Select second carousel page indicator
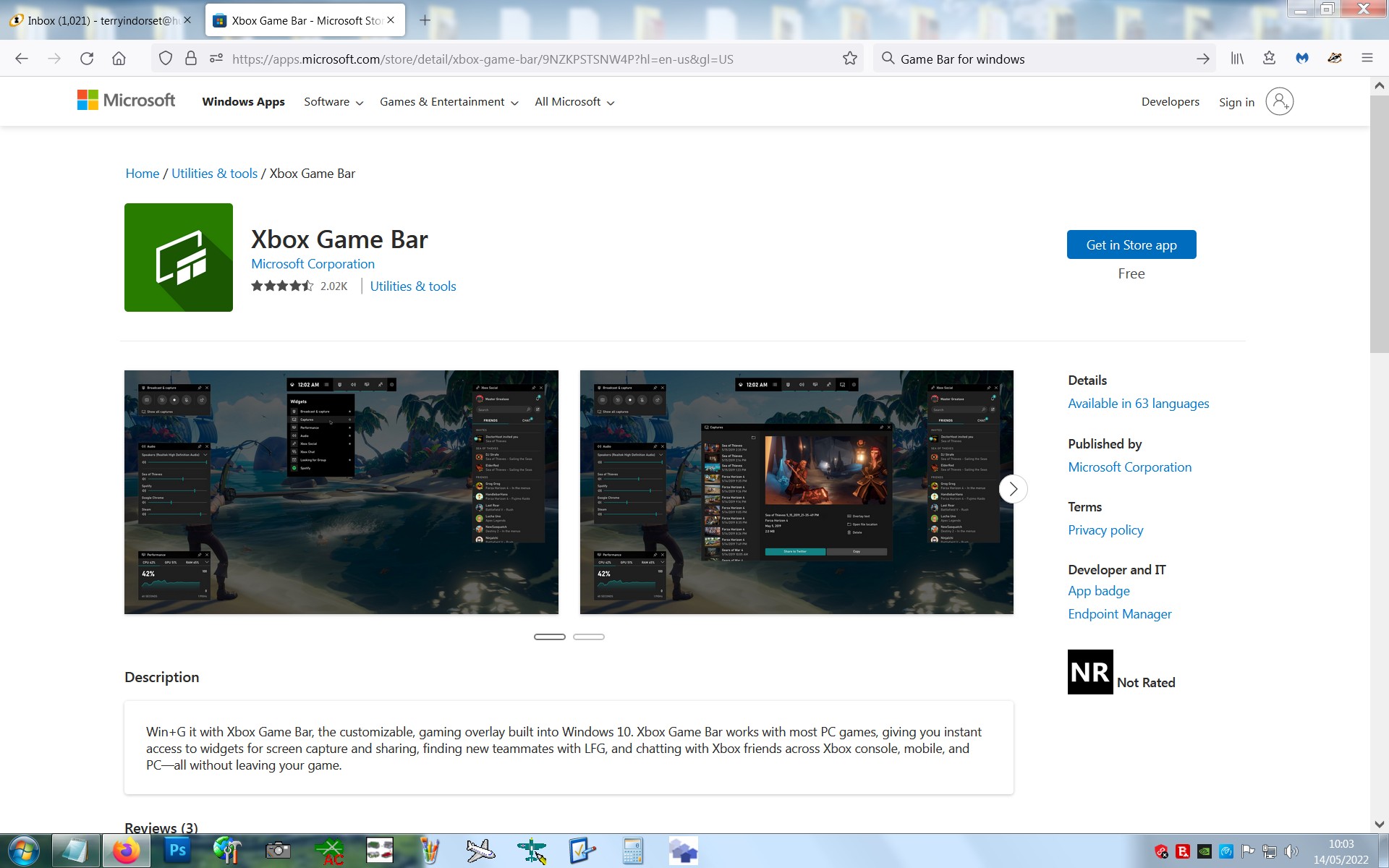 [589, 637]
